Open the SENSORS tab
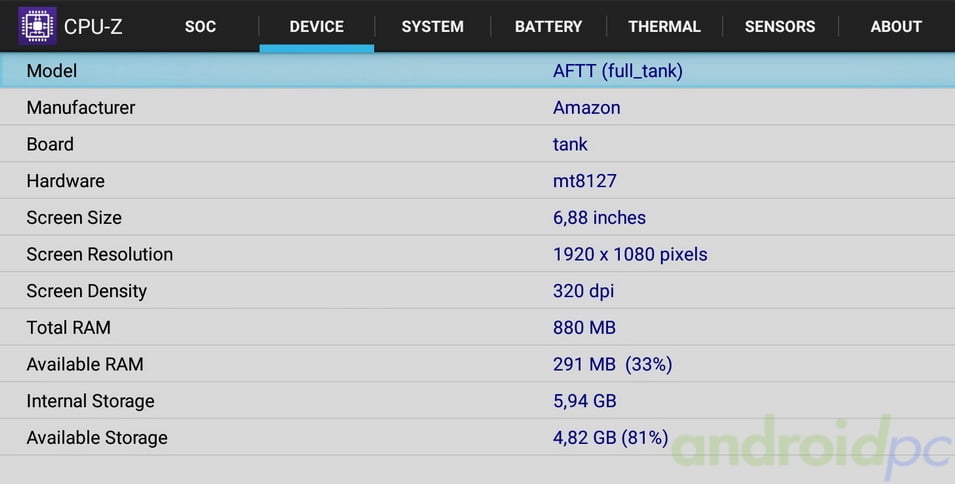The width and height of the screenshot is (955, 484). 780,27
